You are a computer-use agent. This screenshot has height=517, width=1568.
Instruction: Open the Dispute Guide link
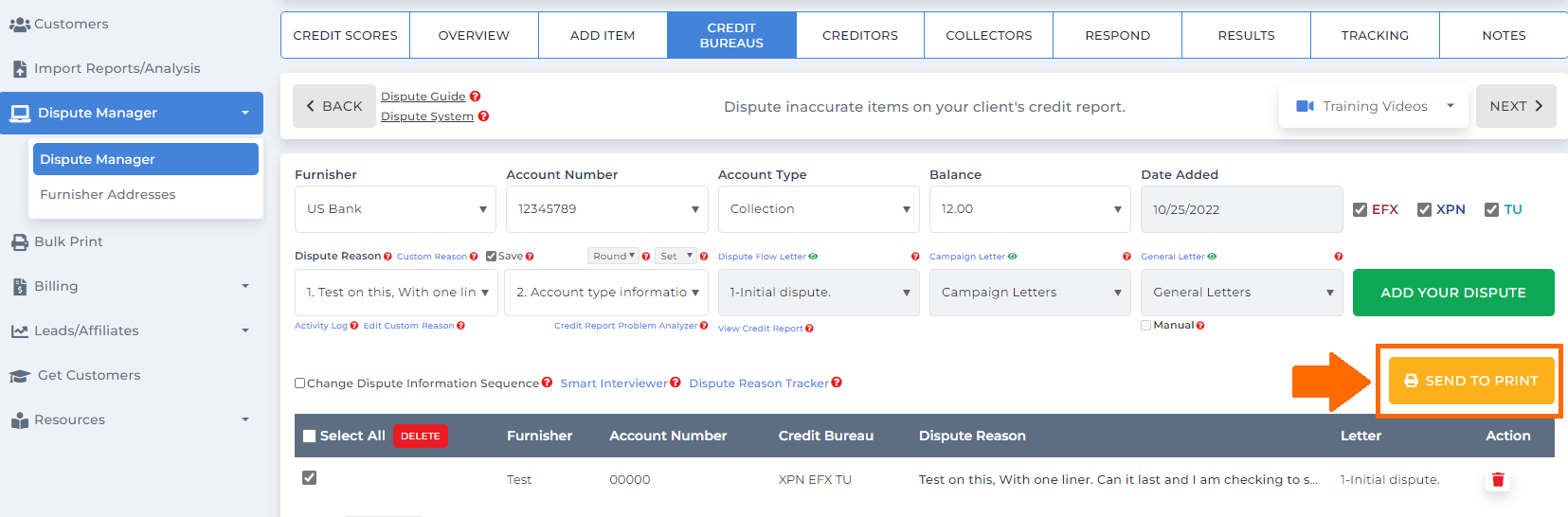423,97
